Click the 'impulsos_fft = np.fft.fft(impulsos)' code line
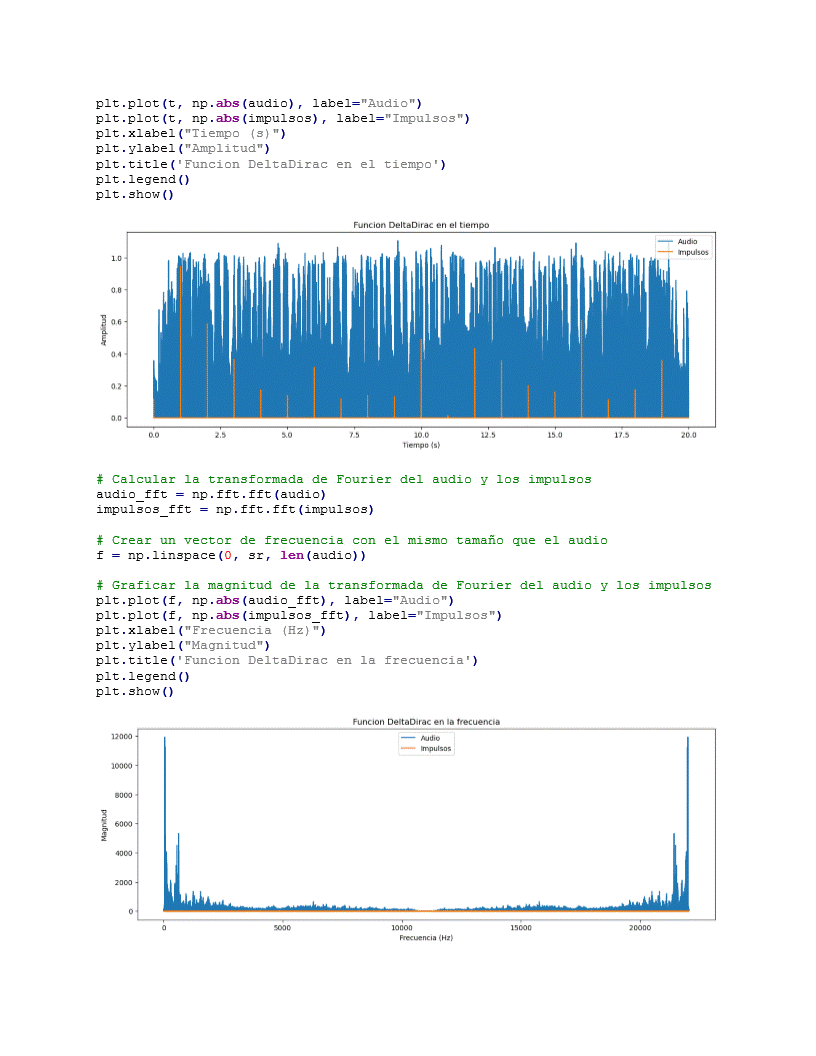The height and width of the screenshot is (1056, 816). (x=234, y=509)
